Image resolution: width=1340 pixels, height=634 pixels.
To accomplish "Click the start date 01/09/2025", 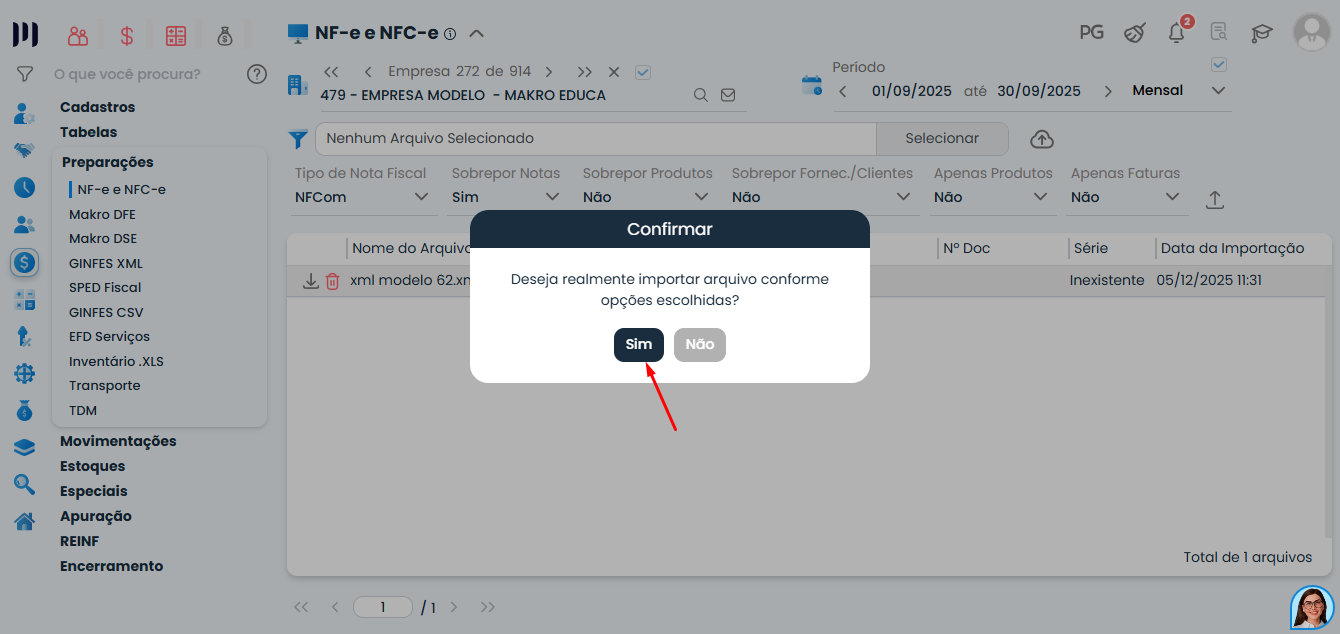I will [911, 91].
